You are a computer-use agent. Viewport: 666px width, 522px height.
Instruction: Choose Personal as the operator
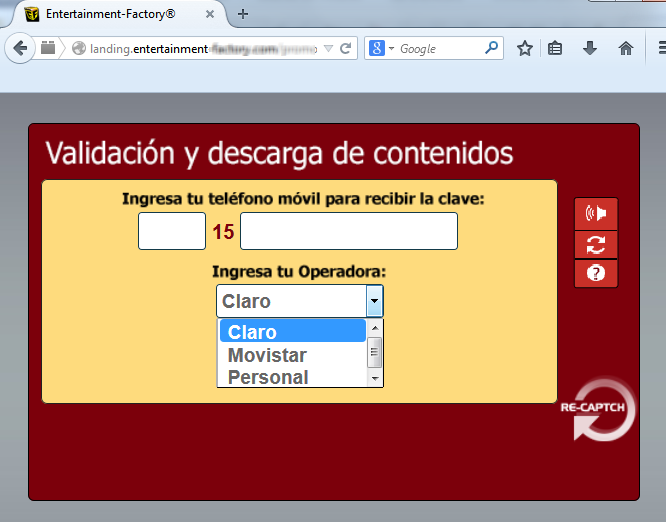268,377
